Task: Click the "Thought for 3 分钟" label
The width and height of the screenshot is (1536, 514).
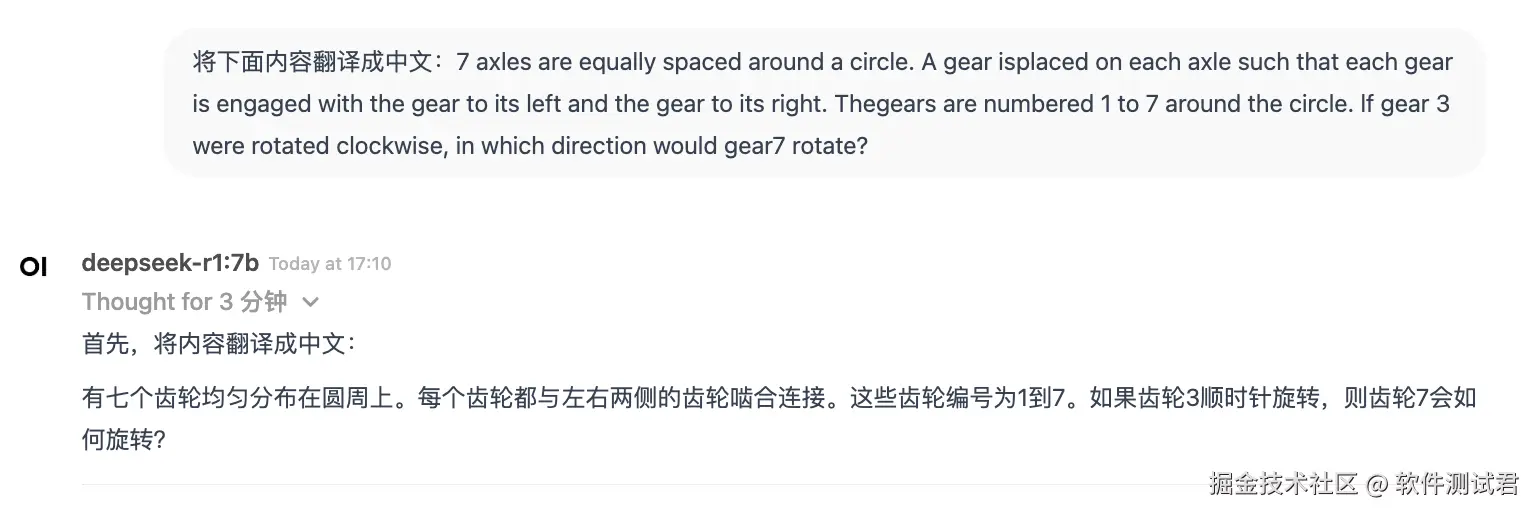Action: [184, 302]
